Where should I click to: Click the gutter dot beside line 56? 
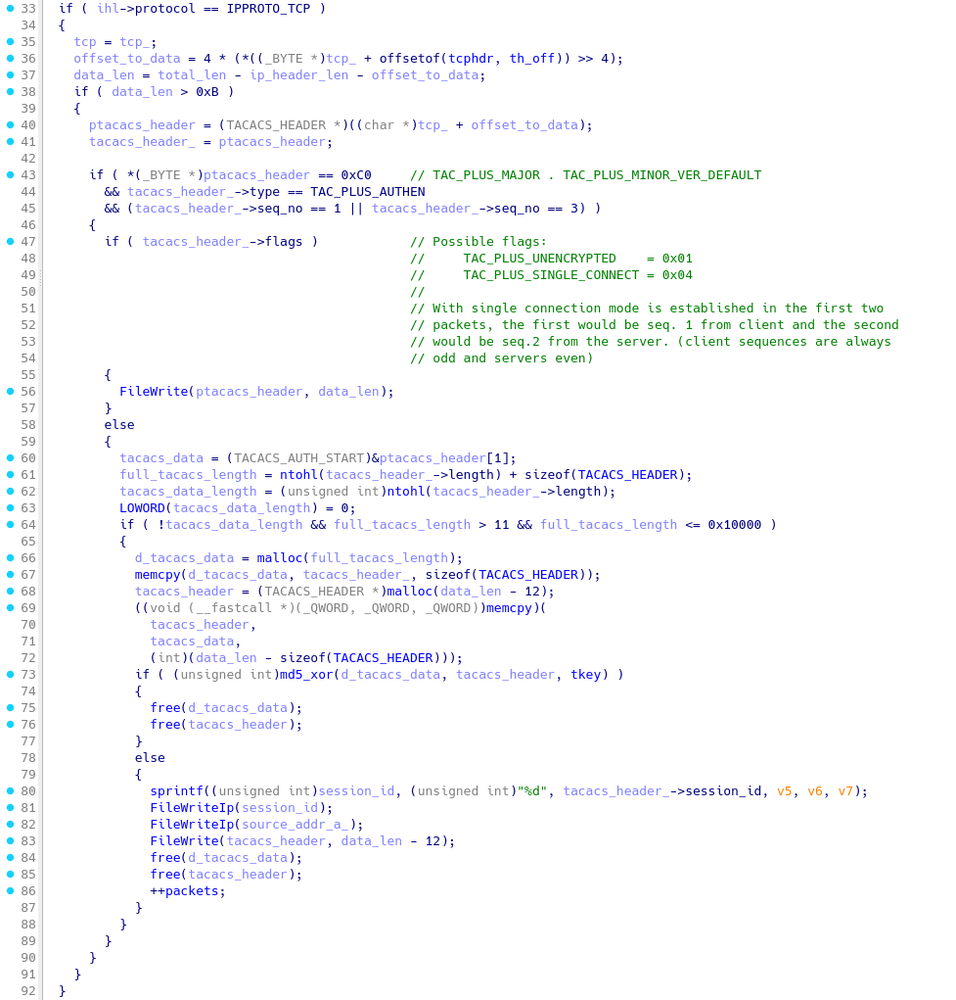(x=8, y=391)
